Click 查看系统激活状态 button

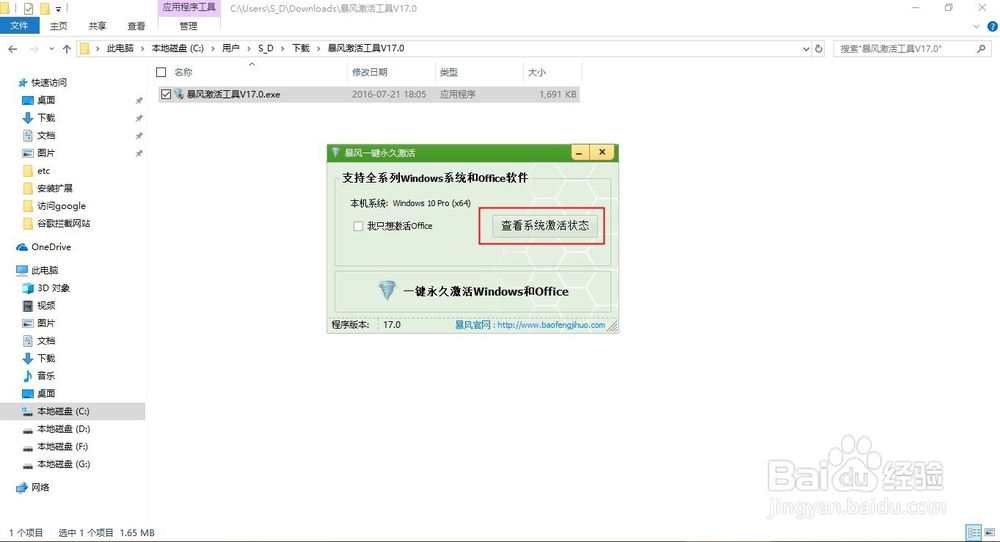coord(545,226)
